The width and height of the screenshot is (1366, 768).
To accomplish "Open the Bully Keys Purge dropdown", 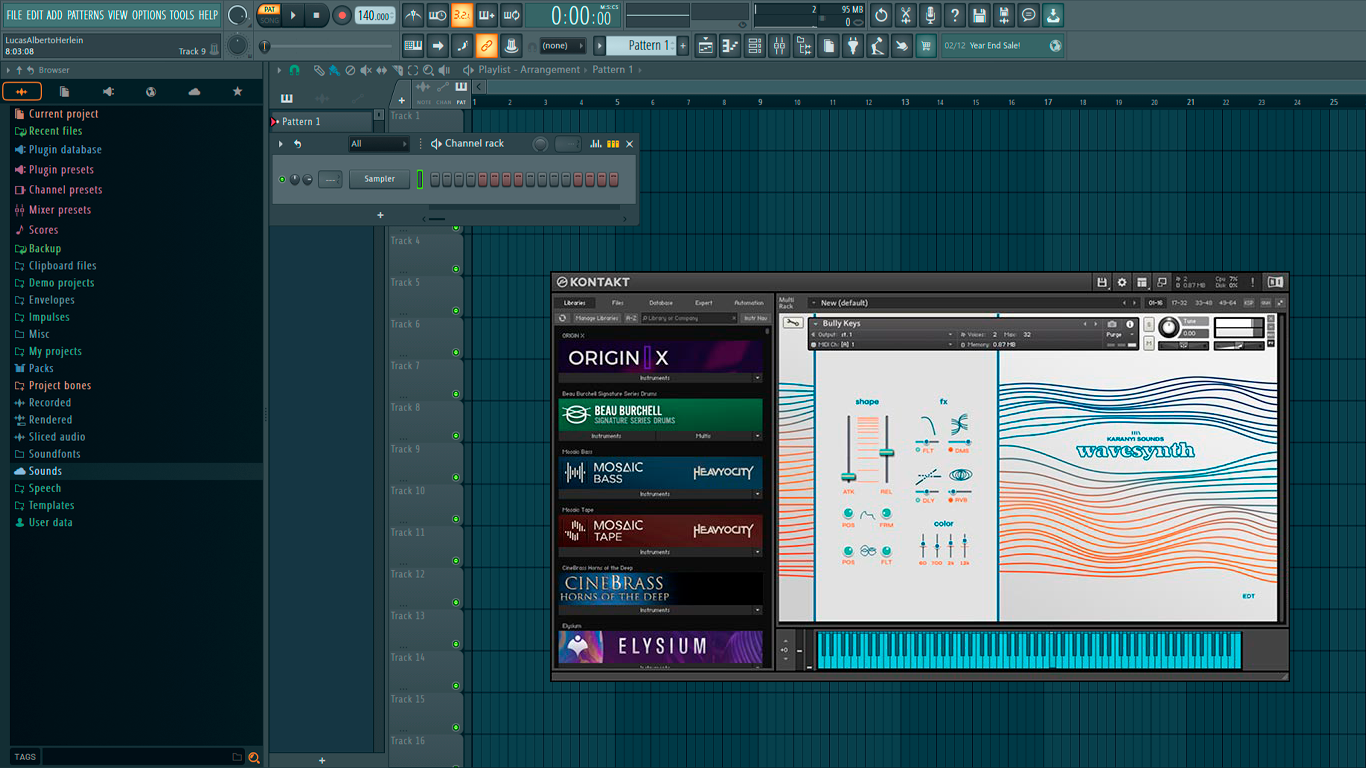I will click(x=1120, y=335).
